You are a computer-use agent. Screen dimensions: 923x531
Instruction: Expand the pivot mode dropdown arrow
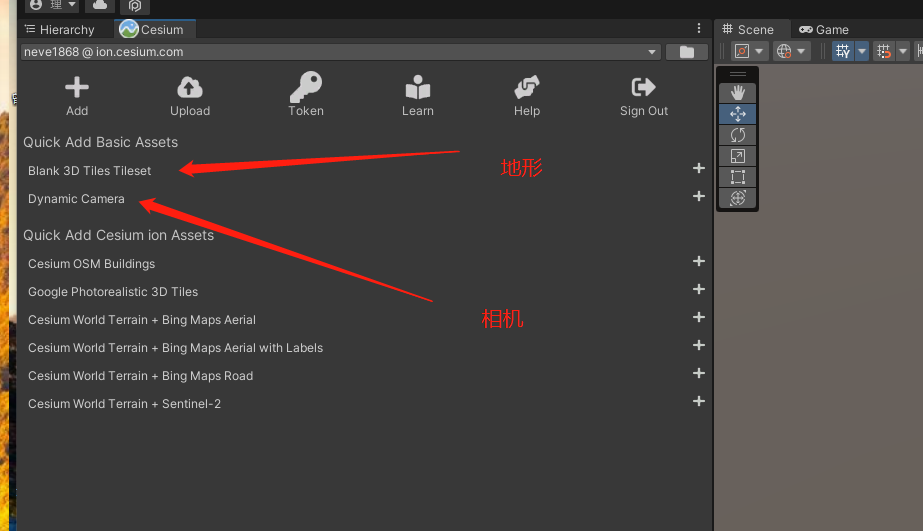759,51
